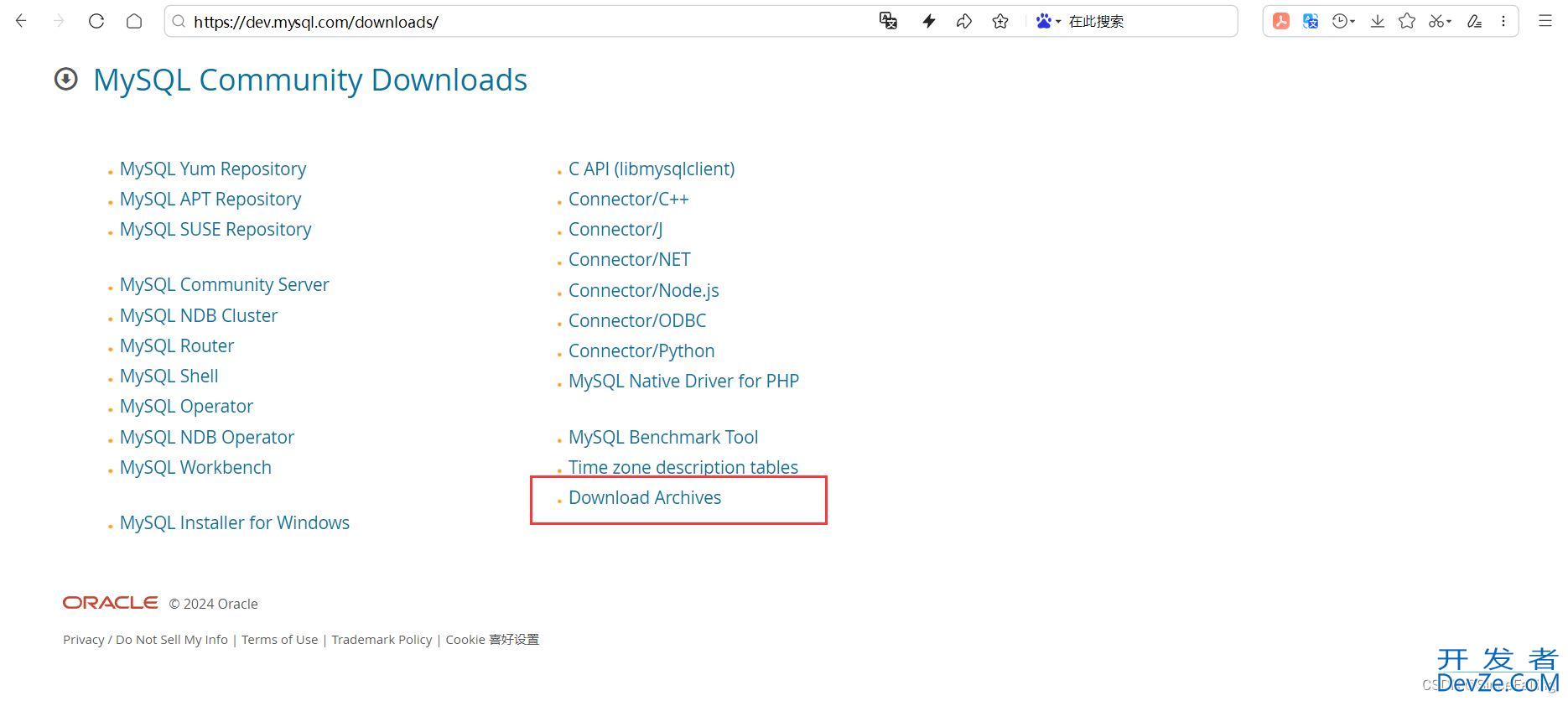The image size is (1568, 701).
Task: Open Connector/C++ link
Action: pyautogui.click(x=629, y=199)
